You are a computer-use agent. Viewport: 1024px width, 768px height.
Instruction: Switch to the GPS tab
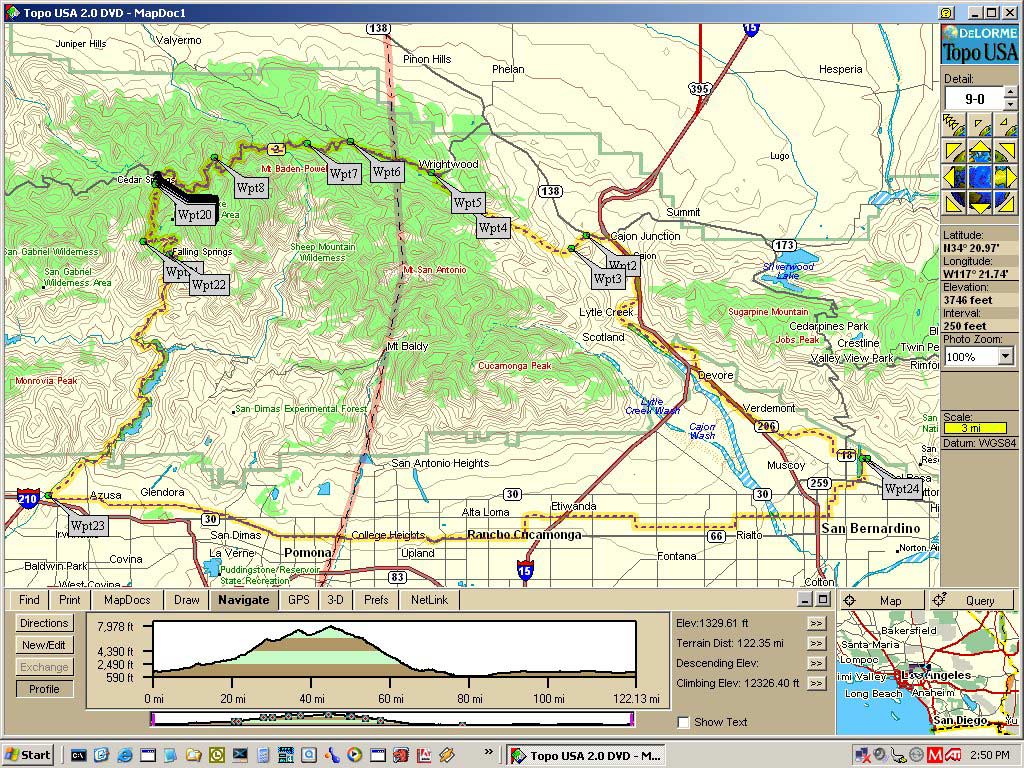coord(299,600)
